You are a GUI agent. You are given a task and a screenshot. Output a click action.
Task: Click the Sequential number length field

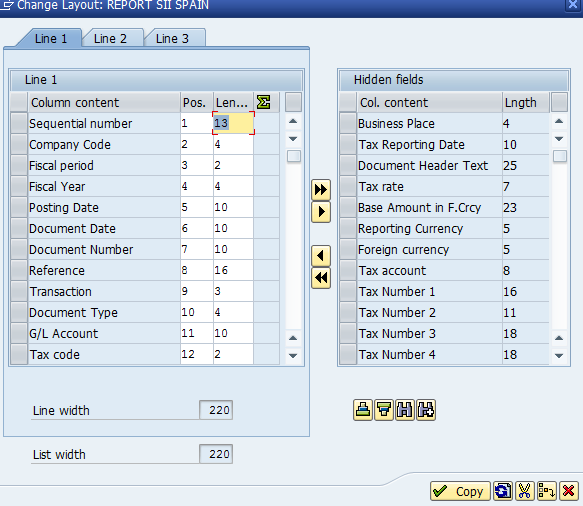click(x=233, y=123)
